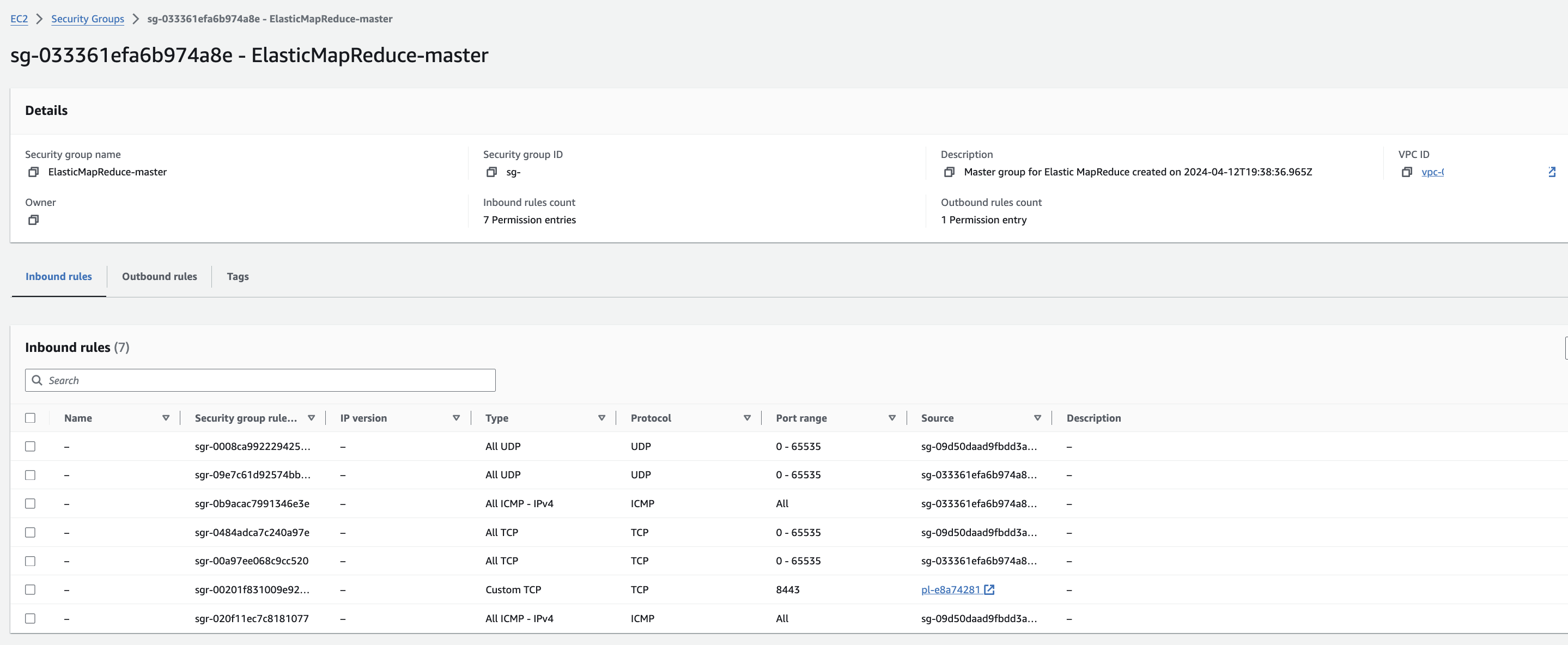Image resolution: width=1568 pixels, height=645 pixels.
Task: Click the search magnifier icon
Action: [37, 380]
